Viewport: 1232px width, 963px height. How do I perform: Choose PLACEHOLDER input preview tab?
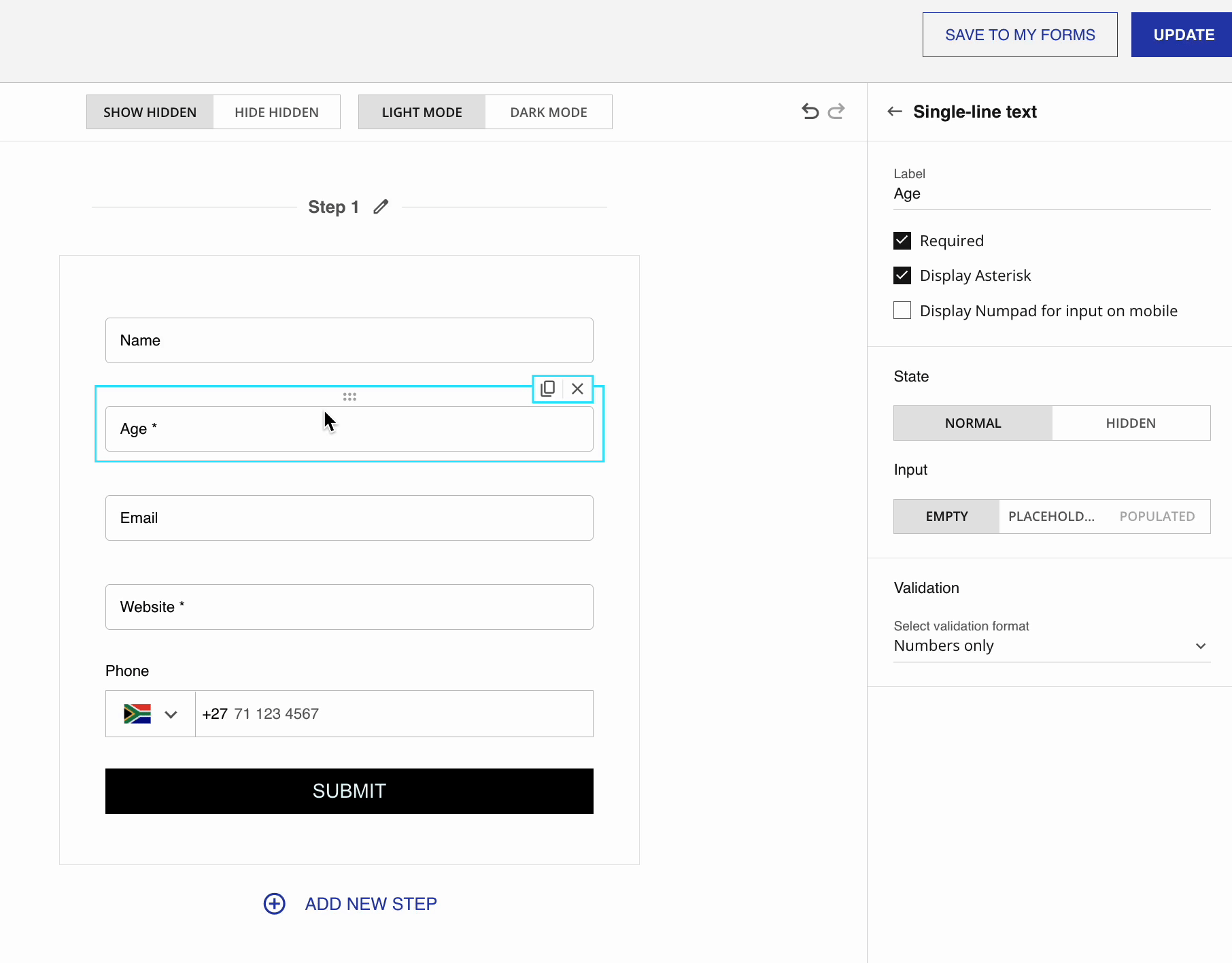point(1051,516)
